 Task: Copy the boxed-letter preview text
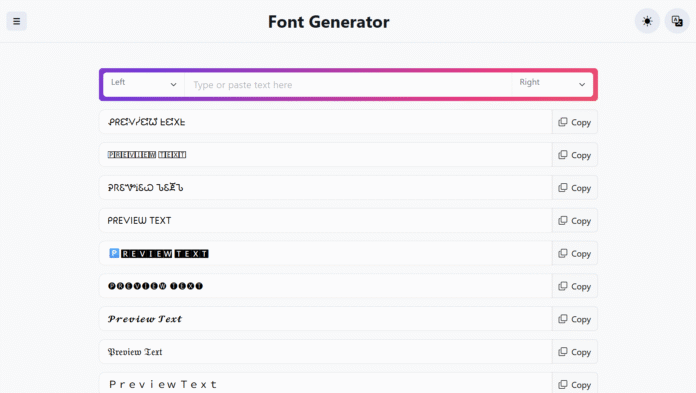coord(574,155)
